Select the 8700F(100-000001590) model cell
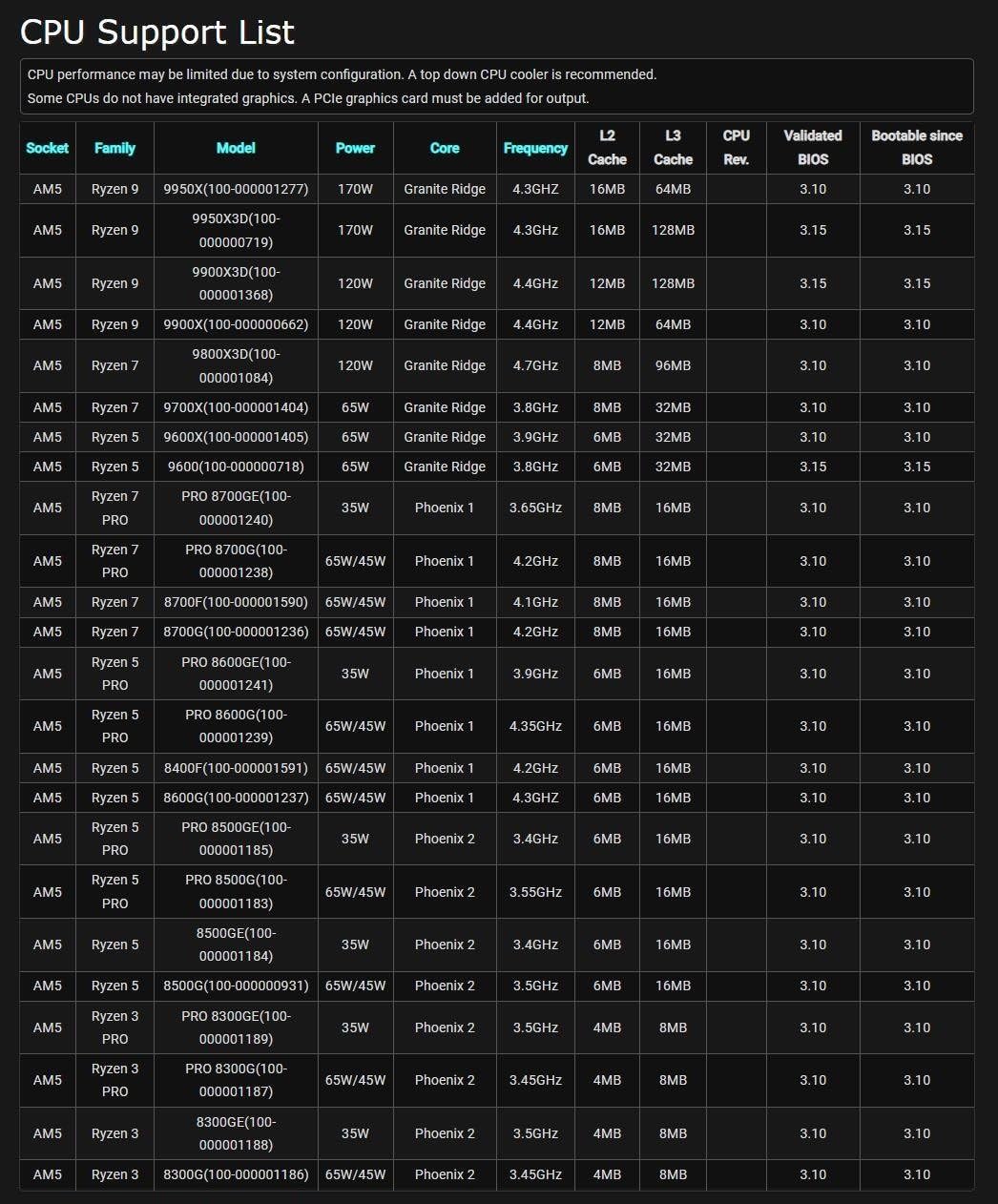 coord(236,602)
